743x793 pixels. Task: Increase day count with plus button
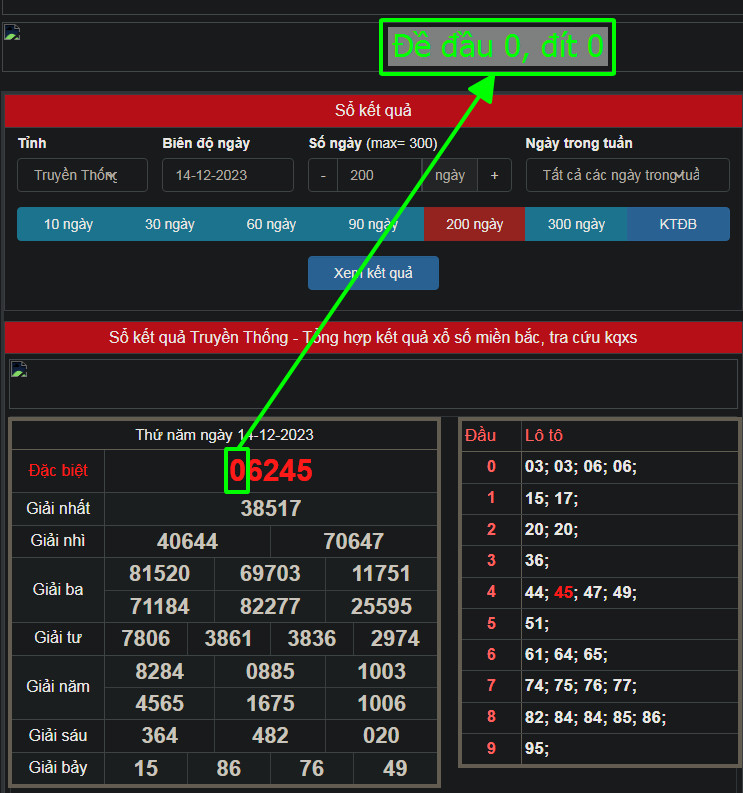click(493, 175)
